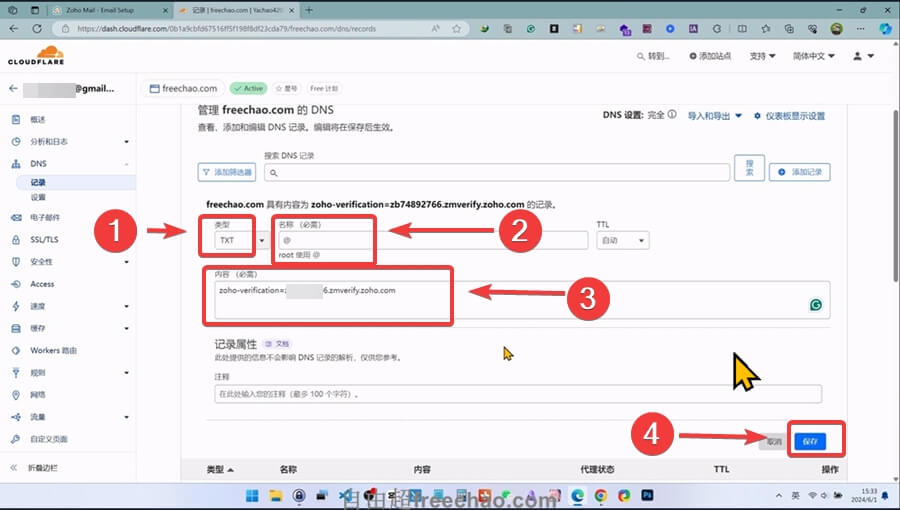Select 设置 under DNS

(38, 197)
